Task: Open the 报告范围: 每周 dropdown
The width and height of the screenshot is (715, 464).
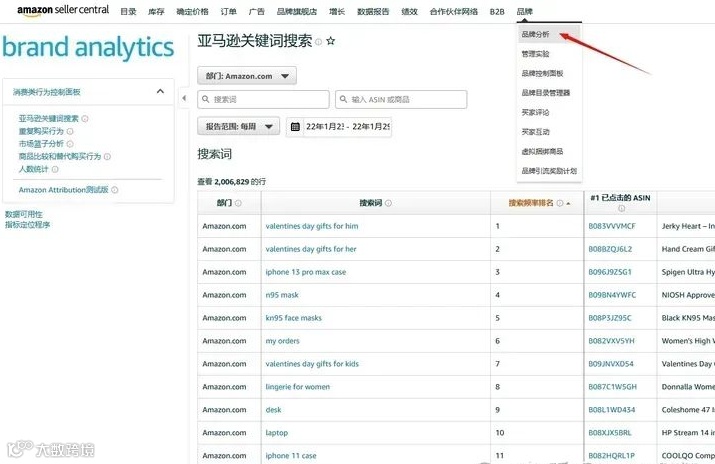Action: pos(238,126)
